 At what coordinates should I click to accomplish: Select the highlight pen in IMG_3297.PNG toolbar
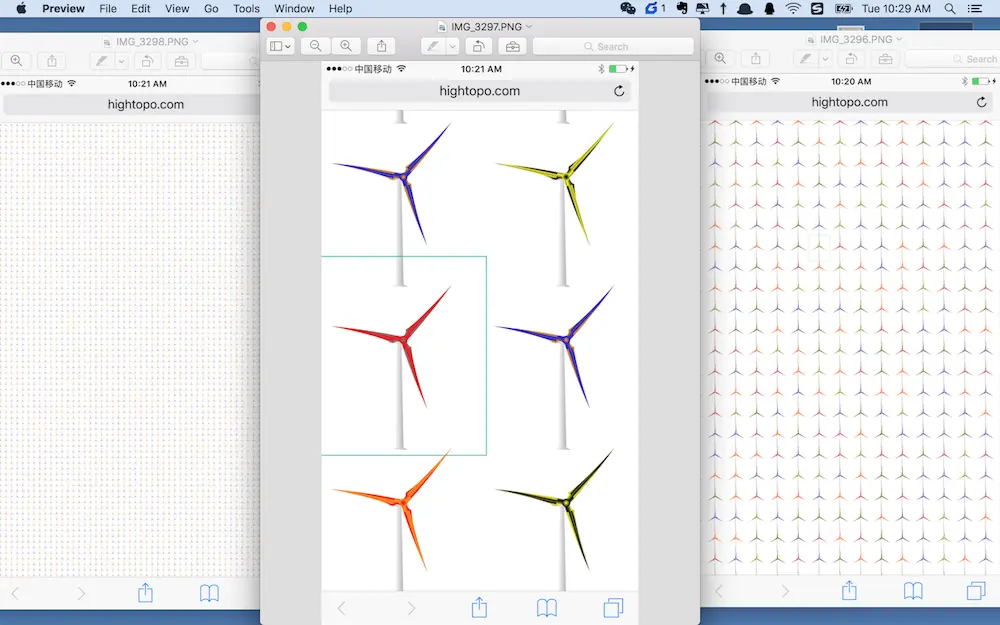[433, 46]
